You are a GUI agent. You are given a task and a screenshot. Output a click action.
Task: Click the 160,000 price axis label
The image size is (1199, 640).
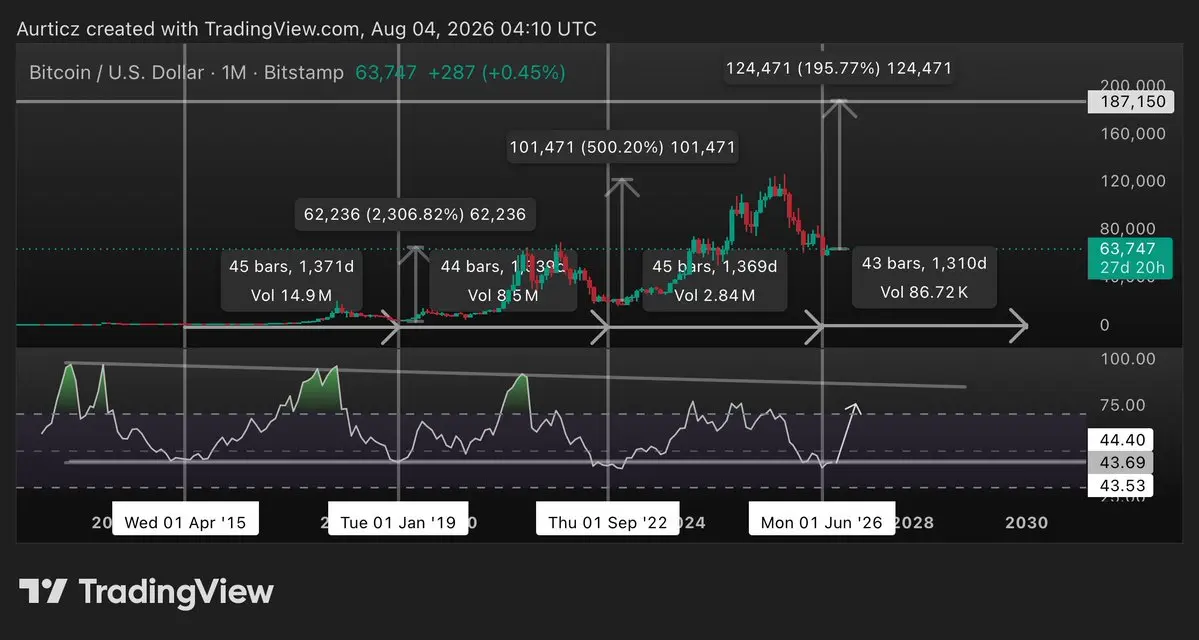(x=1132, y=134)
